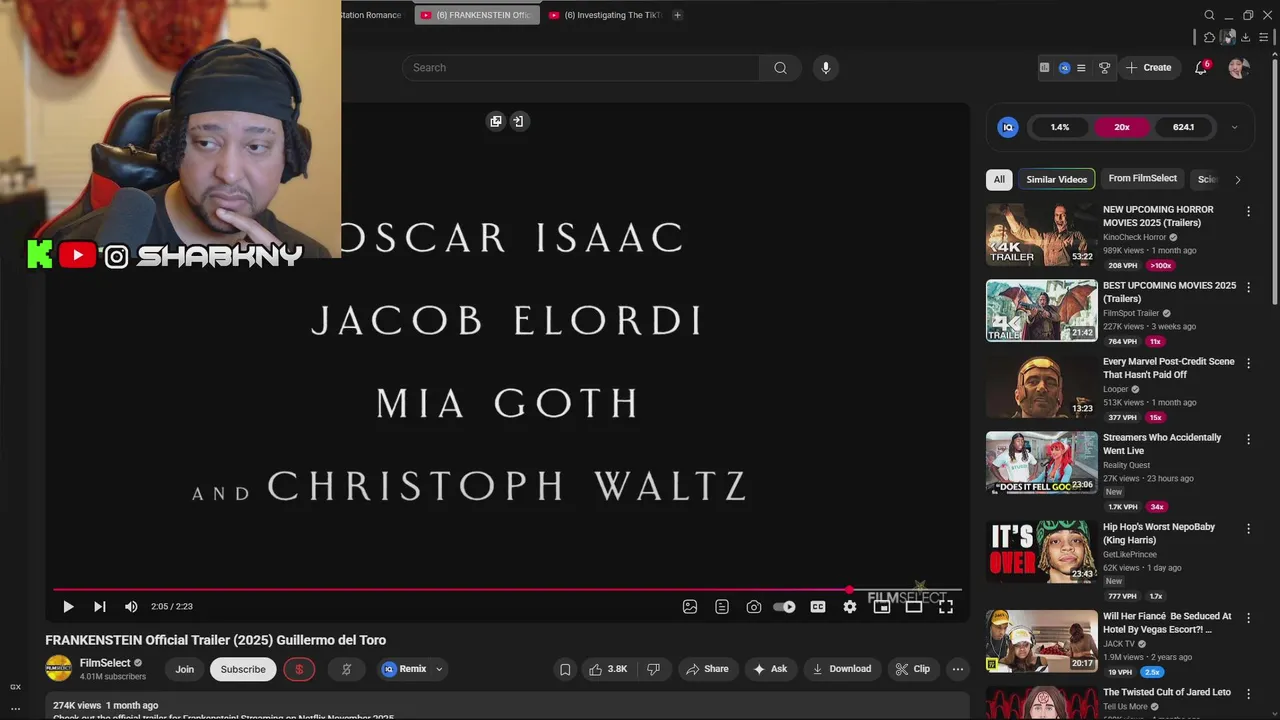Viewport: 1280px width, 720px height.
Task: Open the New Upcoming Horror Movies 2025 thumbnail
Action: (x=1041, y=235)
